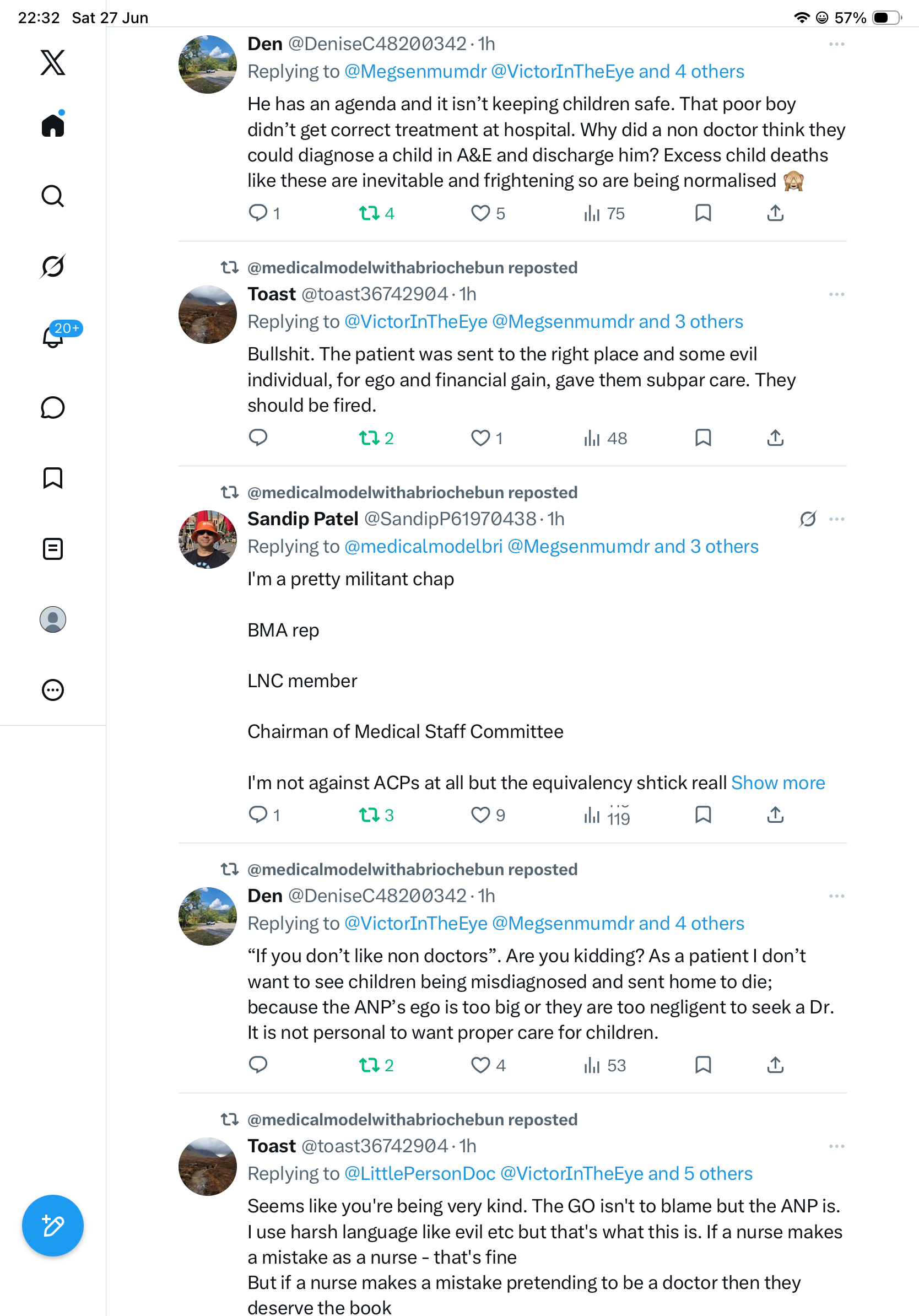The width and height of the screenshot is (919, 1316).
Task: Open Lists icon in sidebar
Action: 53,548
